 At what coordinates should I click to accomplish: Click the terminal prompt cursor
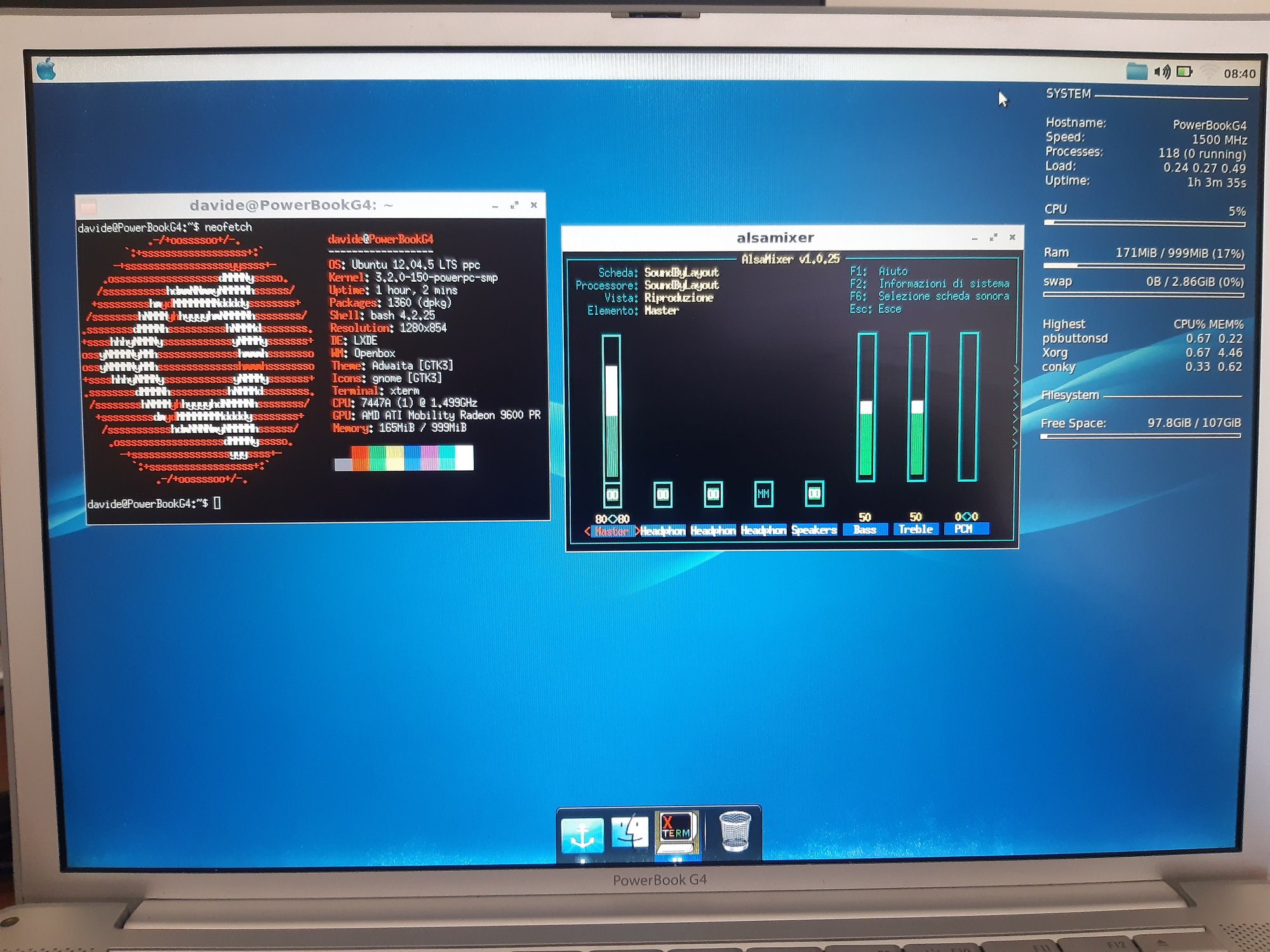click(x=217, y=503)
